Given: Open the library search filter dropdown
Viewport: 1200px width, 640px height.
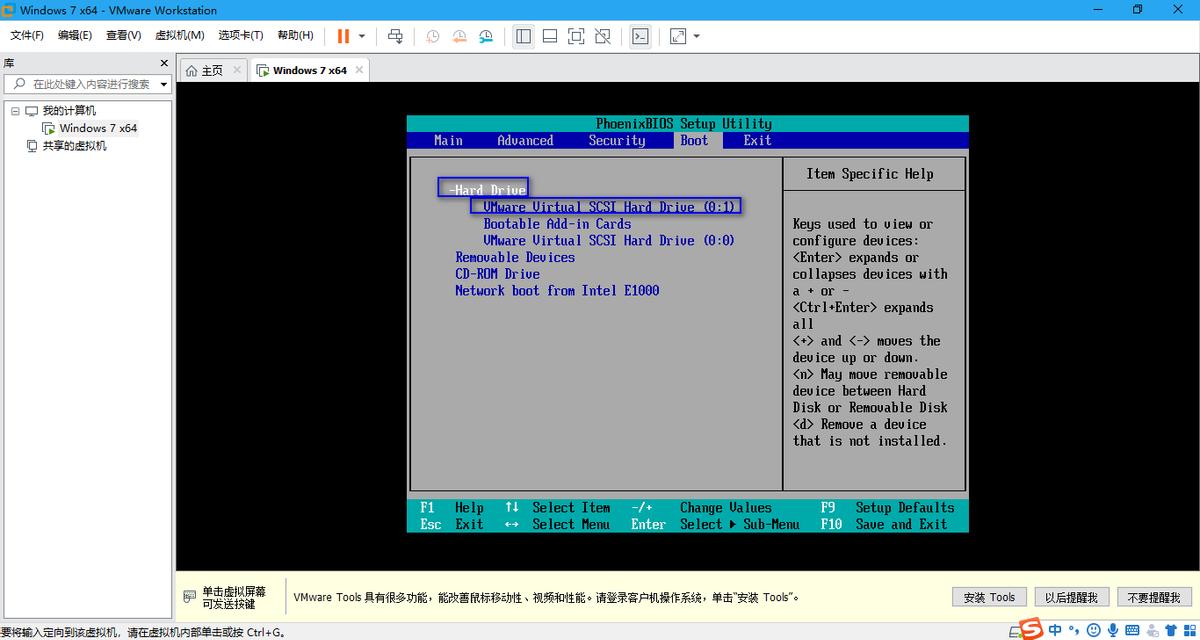Looking at the screenshot, I should [164, 83].
